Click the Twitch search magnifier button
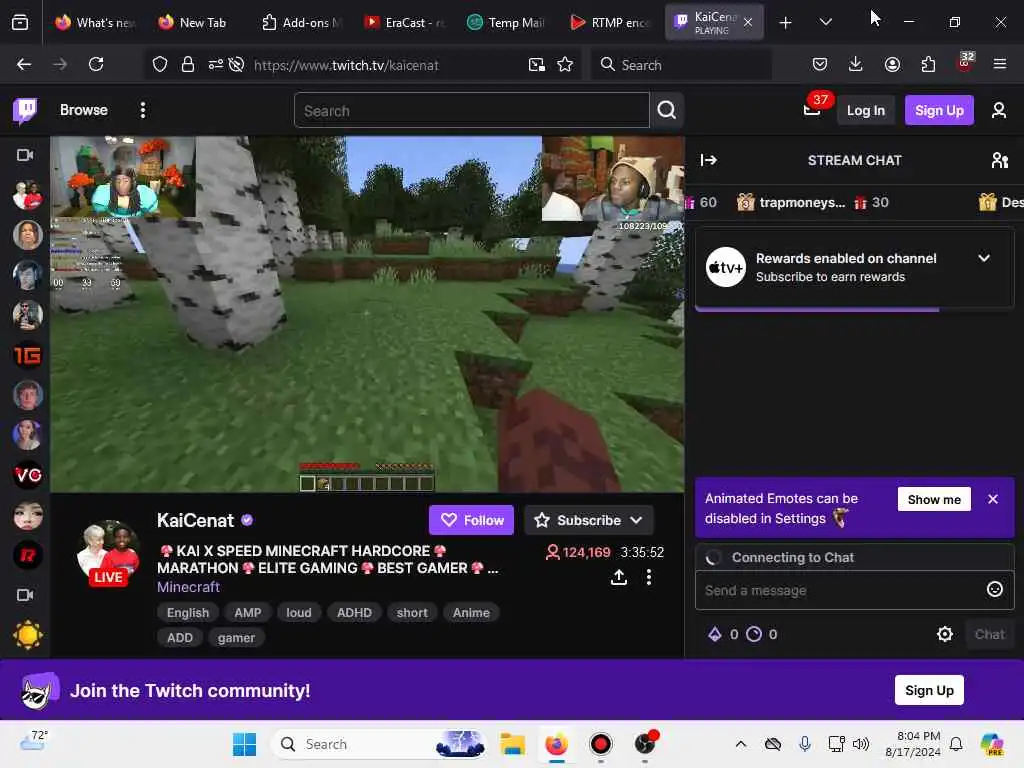Screen dimensions: 1024x768 point(667,110)
